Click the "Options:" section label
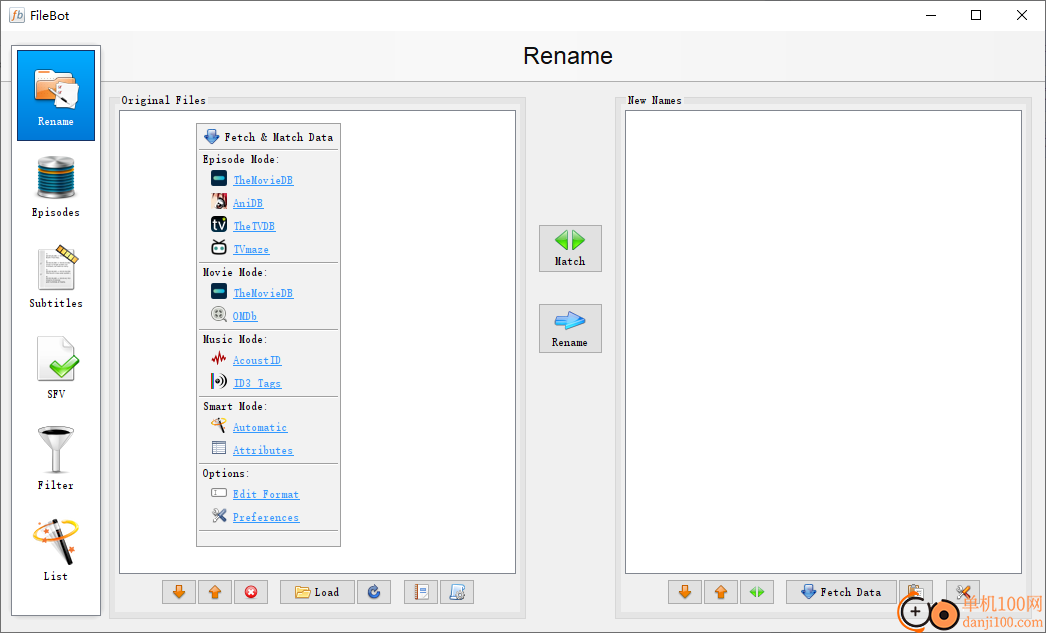This screenshot has width=1046, height=633. click(226, 473)
